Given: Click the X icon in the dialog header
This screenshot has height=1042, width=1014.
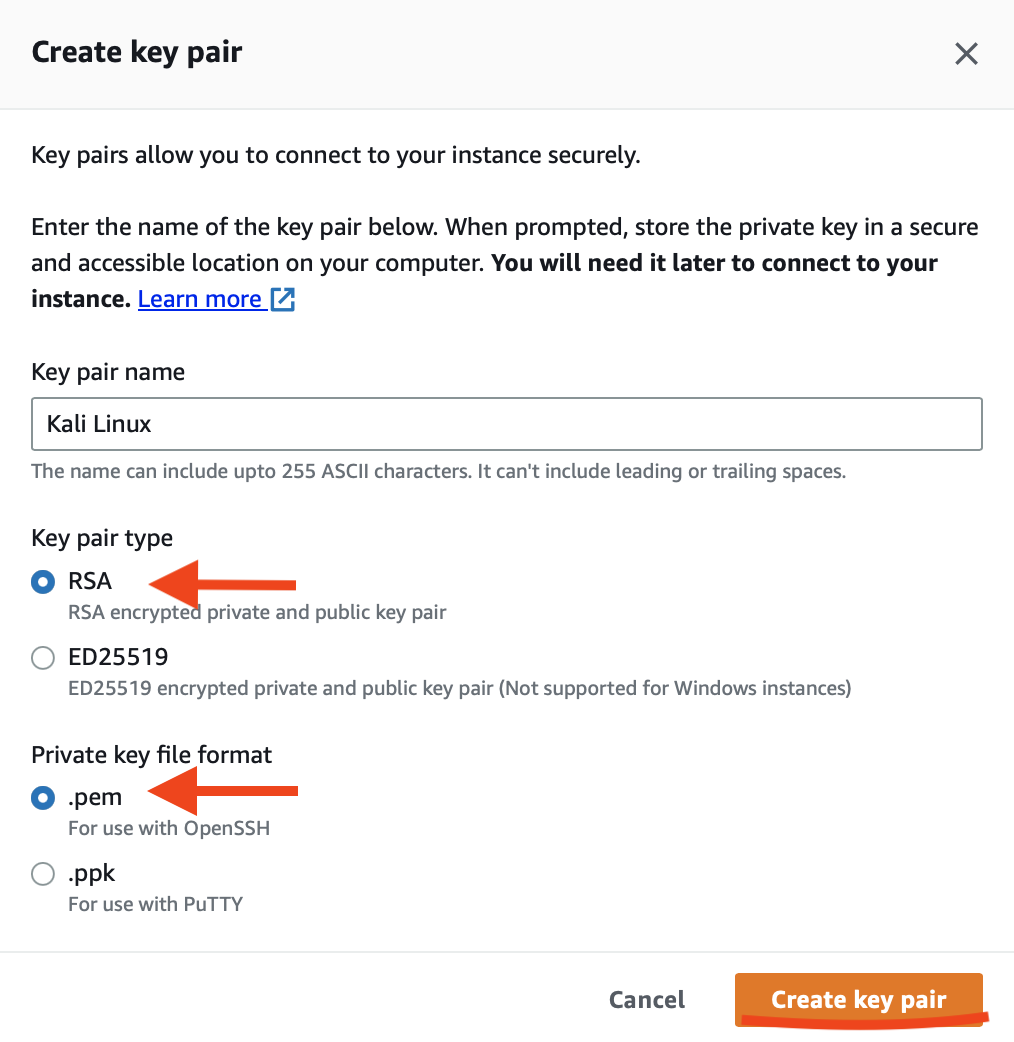Looking at the screenshot, I should click(x=966, y=54).
